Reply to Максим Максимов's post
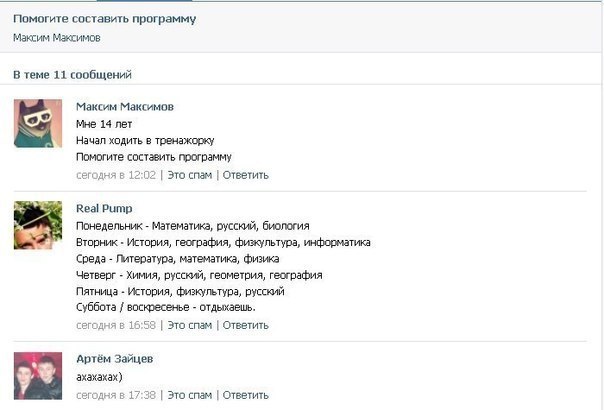Image resolution: width=604 pixels, height=410 pixels. click(x=245, y=175)
